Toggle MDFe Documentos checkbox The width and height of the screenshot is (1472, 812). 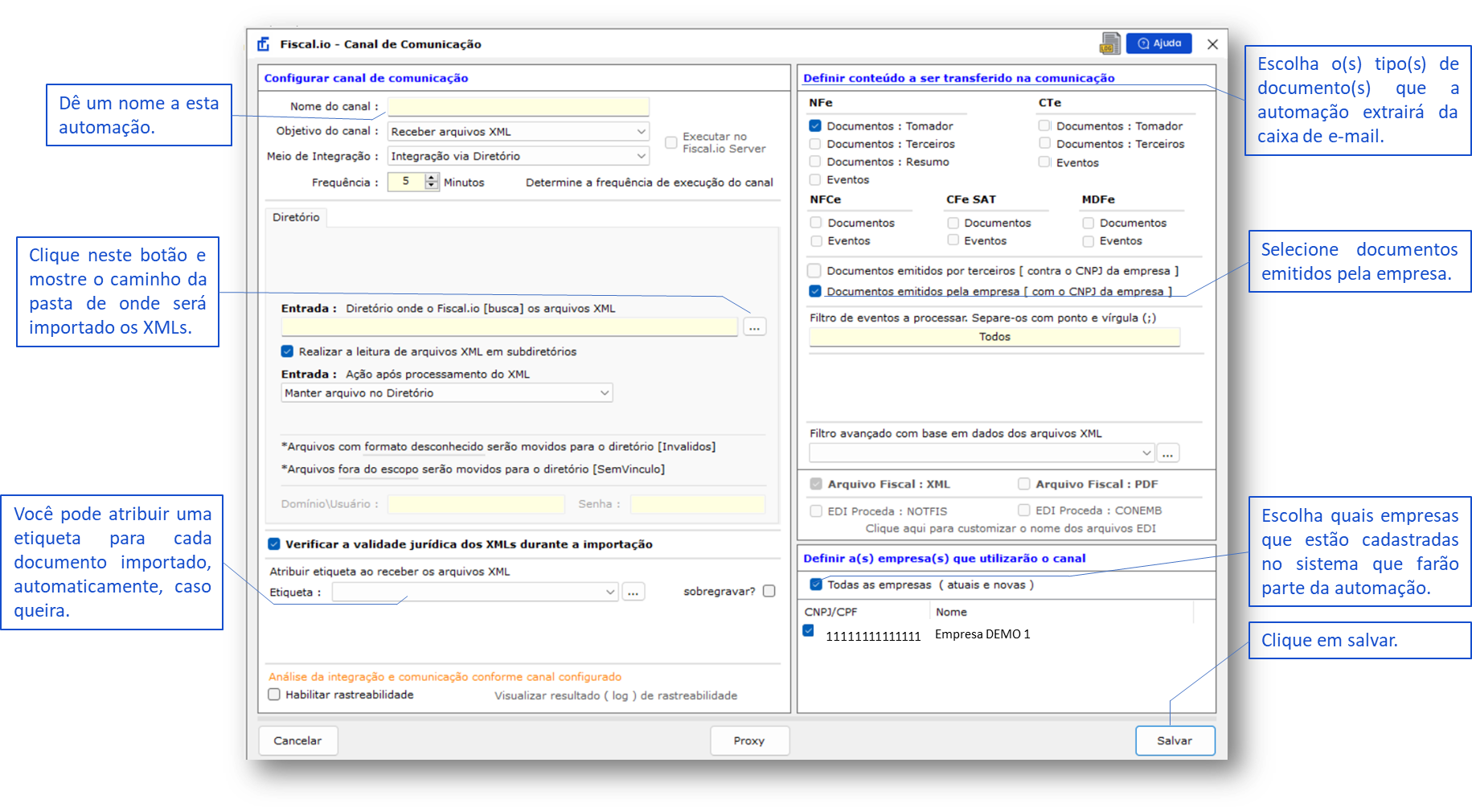(1088, 223)
